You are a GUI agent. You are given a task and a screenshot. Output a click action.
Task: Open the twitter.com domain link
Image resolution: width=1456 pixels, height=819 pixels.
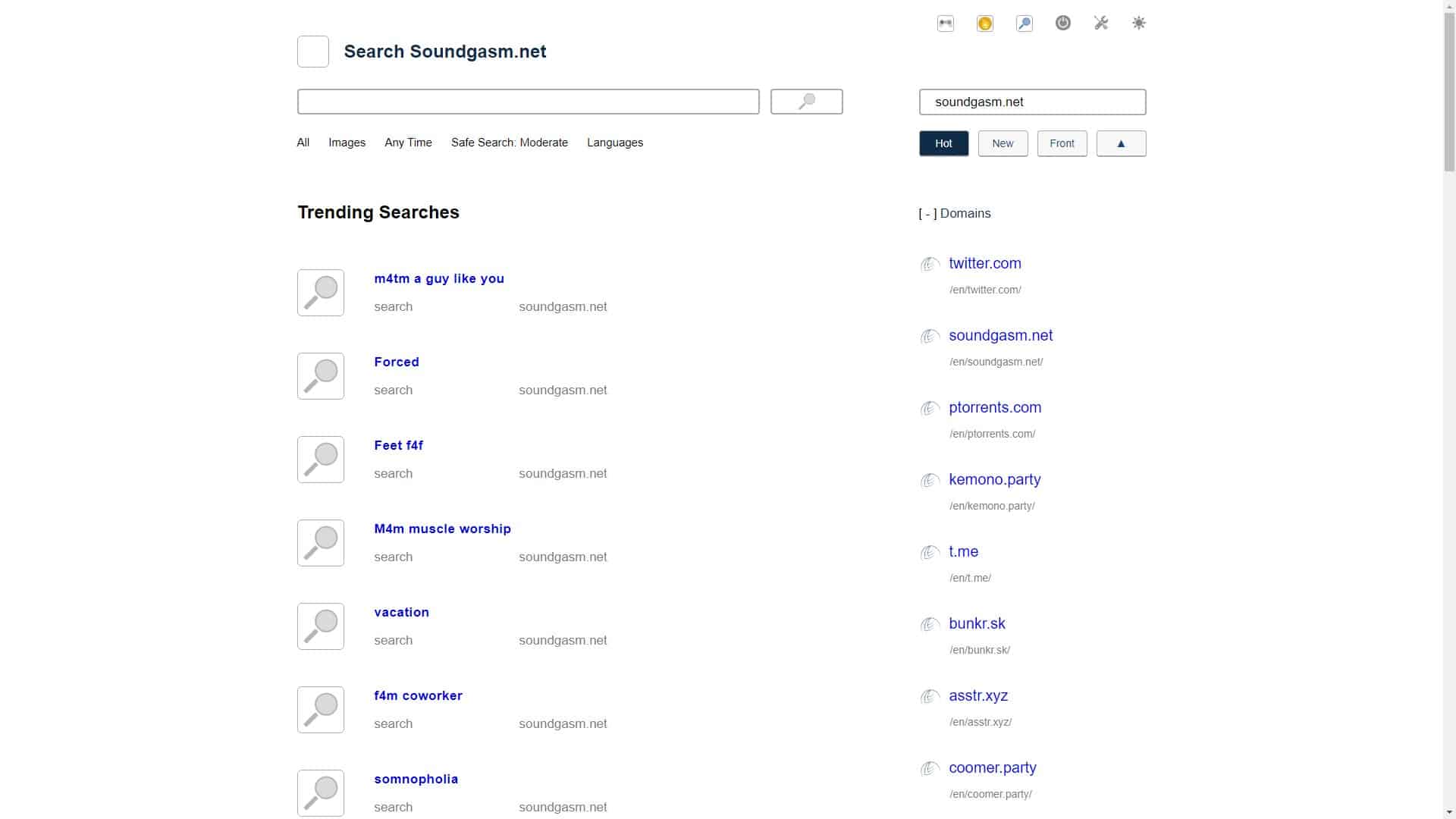click(x=984, y=263)
